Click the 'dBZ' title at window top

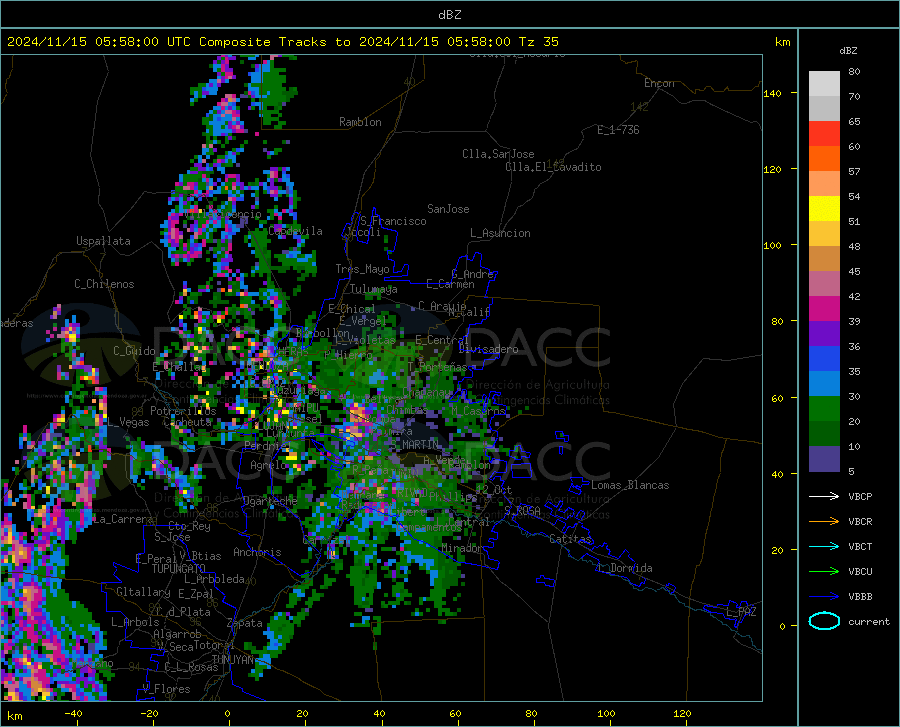(449, 15)
